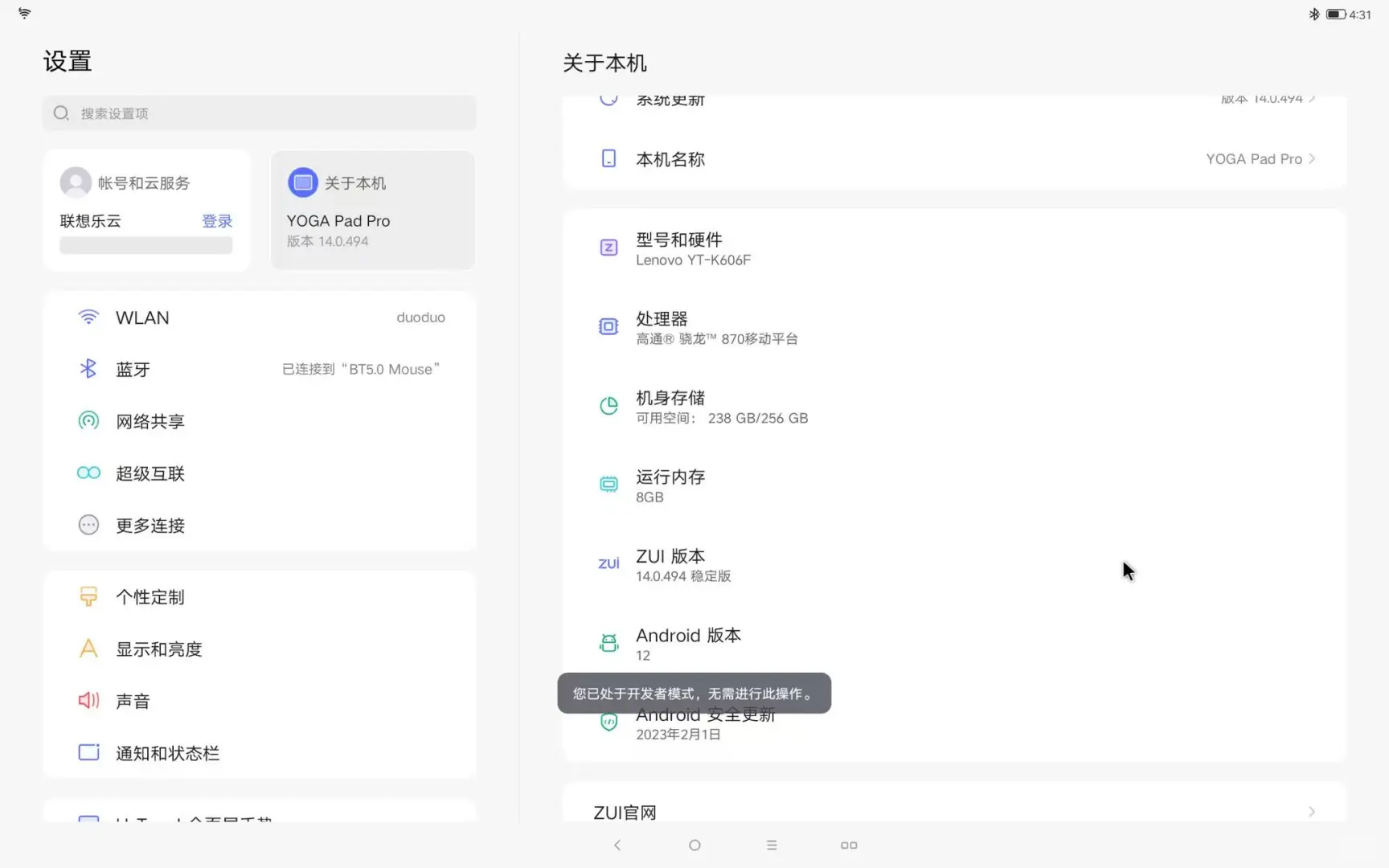Screen dimensions: 1389x868
Task: Open the 通知和状态栏 settings
Action: (x=260, y=752)
